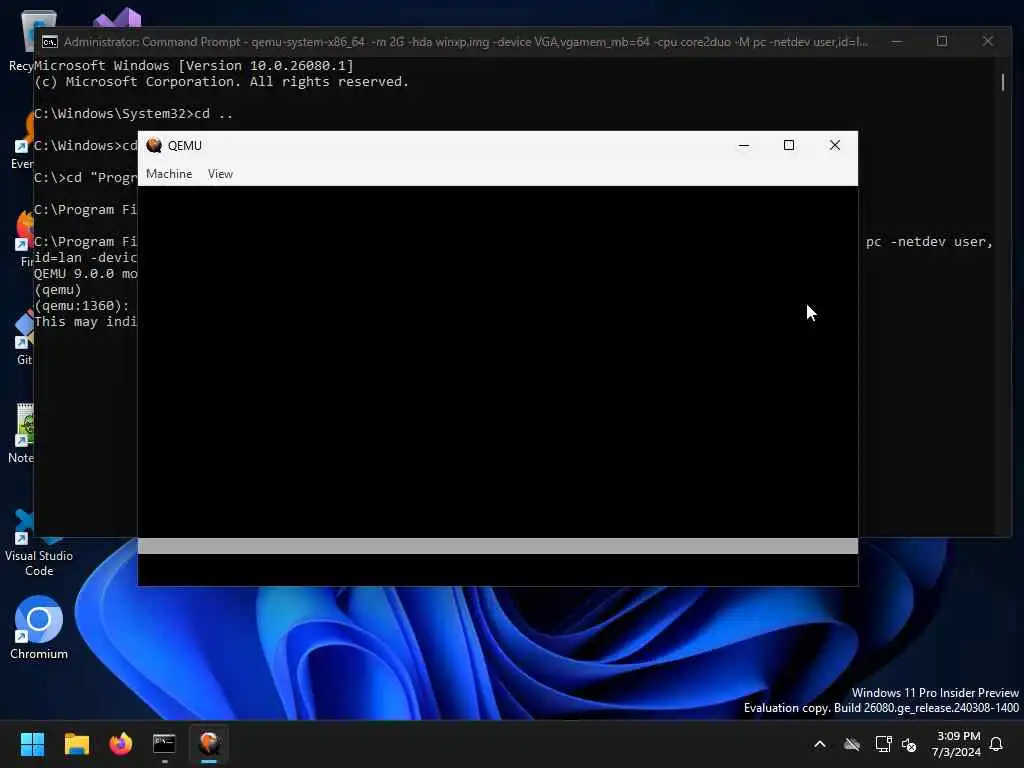Viewport: 1024px width, 768px height.
Task: Select the Chromium desktop shortcut
Action: click(39, 627)
